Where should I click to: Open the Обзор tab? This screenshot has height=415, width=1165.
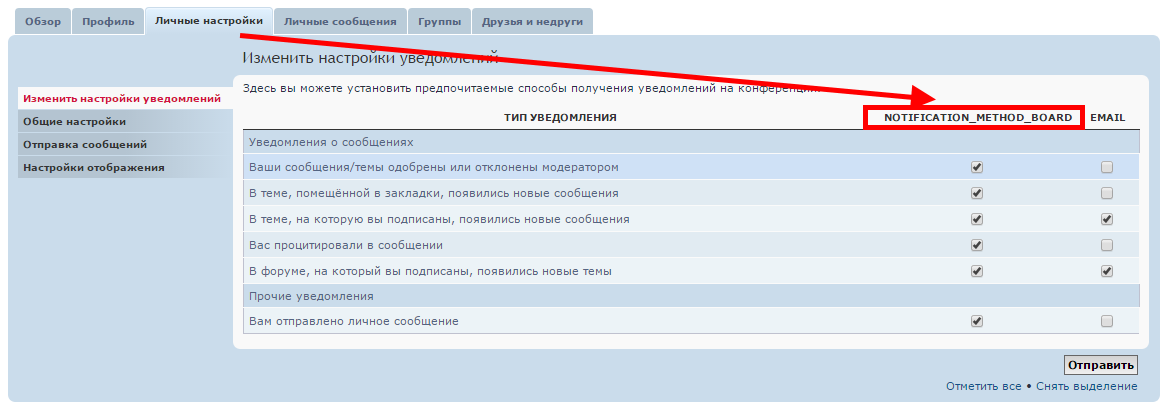click(x=43, y=21)
